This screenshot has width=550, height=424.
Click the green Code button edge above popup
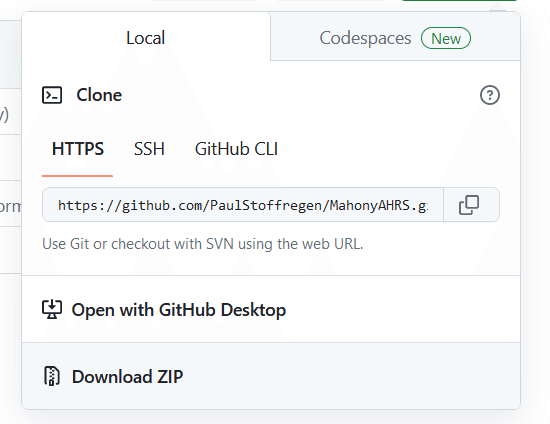pos(460,1)
